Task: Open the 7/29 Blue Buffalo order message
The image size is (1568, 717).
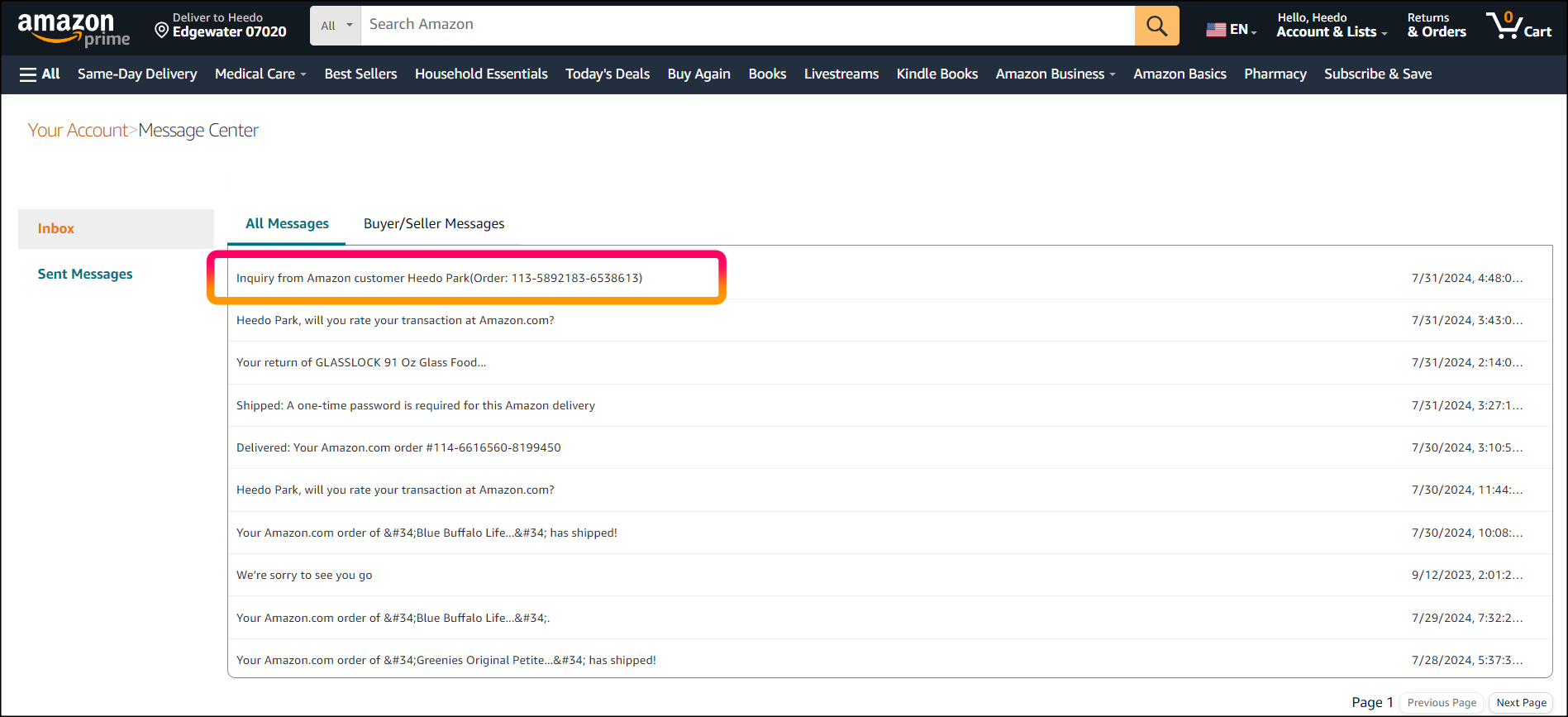Action: pos(889,618)
